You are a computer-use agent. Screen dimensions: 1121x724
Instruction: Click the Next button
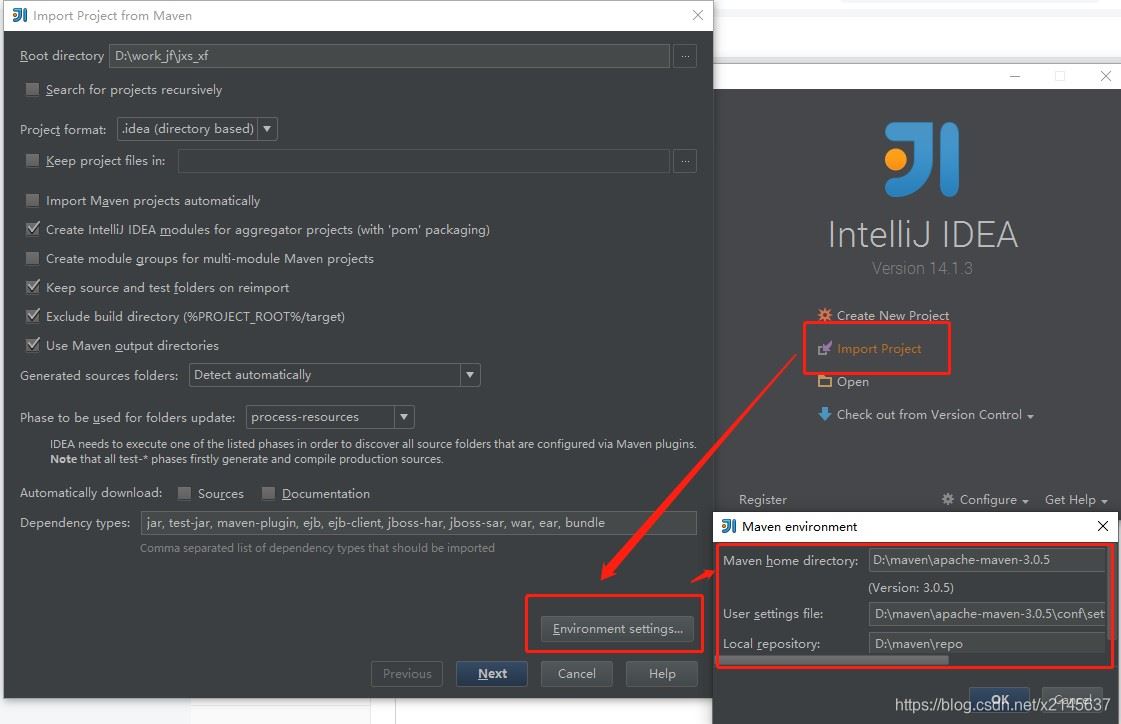(492, 673)
